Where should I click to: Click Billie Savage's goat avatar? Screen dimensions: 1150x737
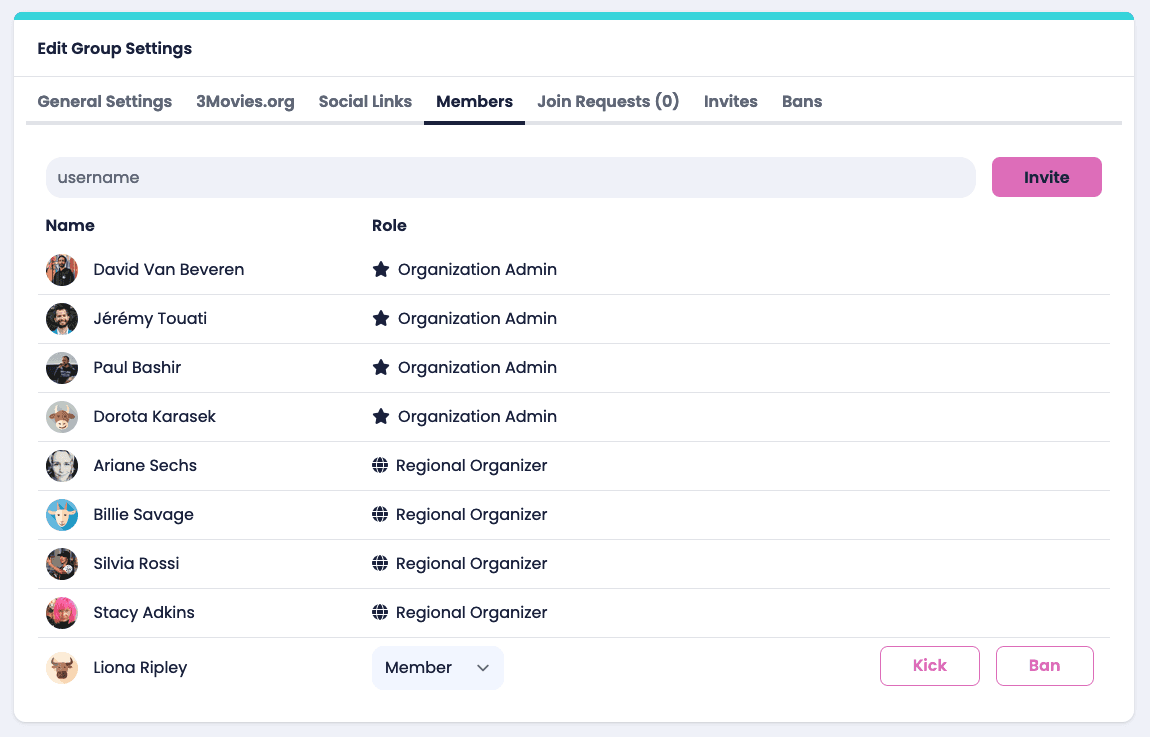[62, 515]
